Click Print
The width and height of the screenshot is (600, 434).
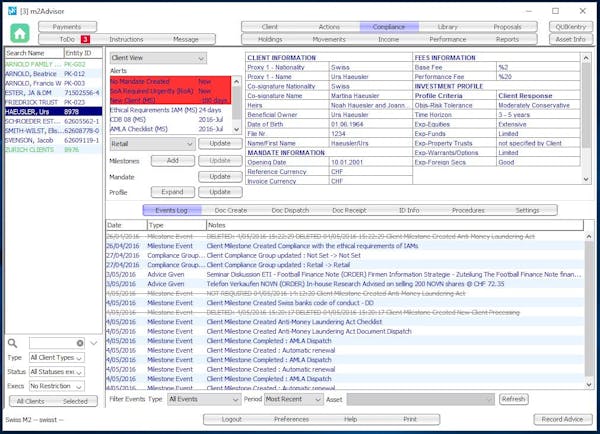click(x=410, y=419)
